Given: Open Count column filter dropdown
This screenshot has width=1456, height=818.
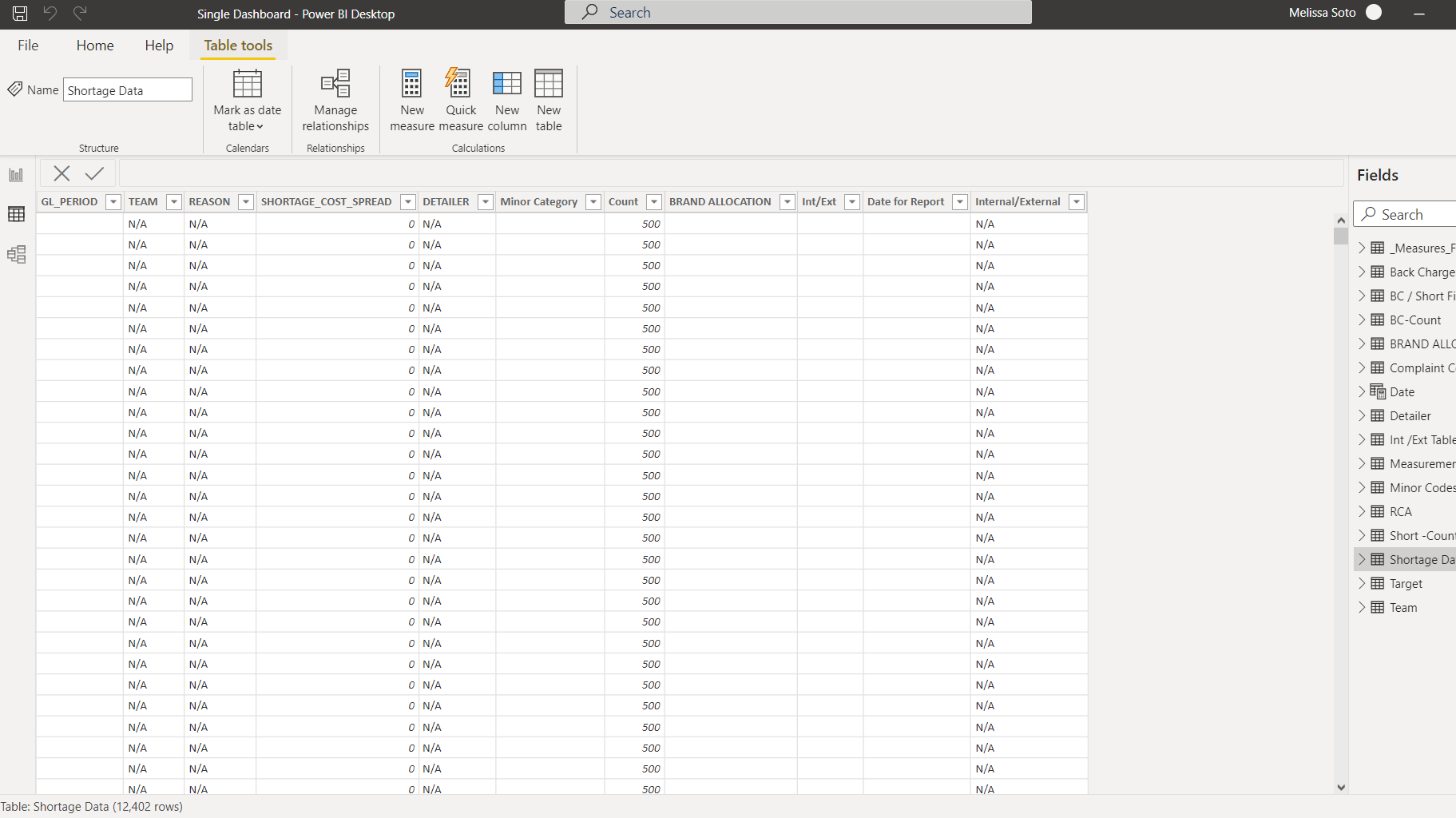Looking at the screenshot, I should tap(654, 202).
